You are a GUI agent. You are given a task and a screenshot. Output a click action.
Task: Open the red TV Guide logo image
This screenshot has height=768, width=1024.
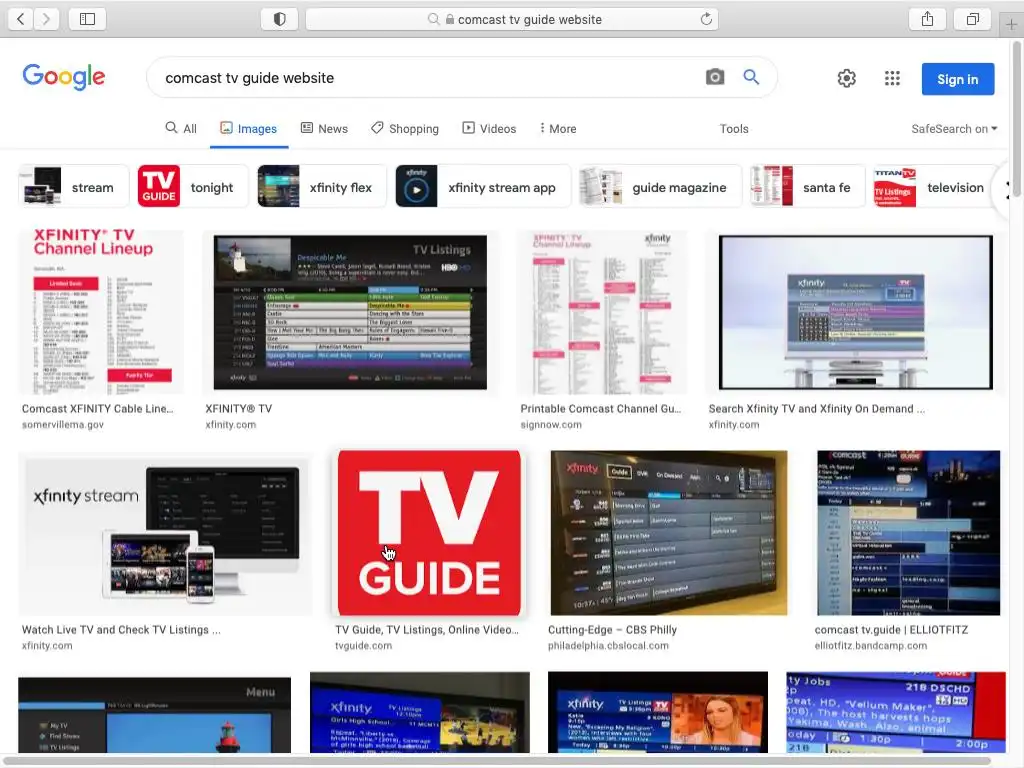(x=429, y=533)
